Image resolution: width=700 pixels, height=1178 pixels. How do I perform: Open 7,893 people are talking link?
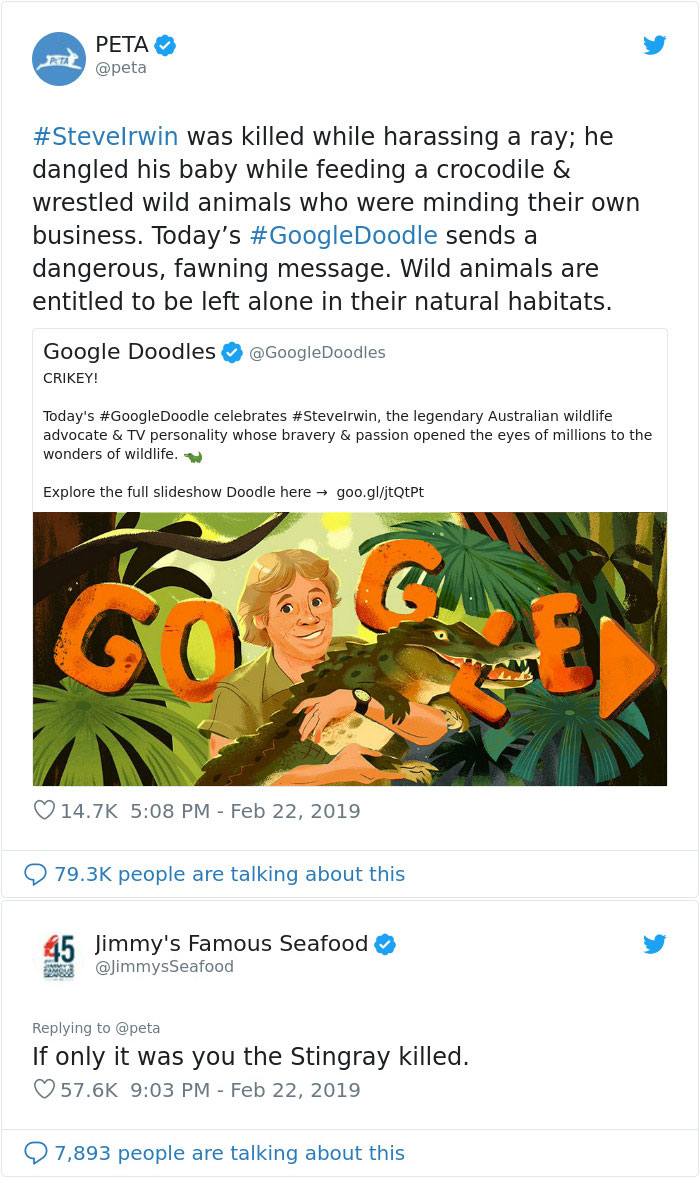pyautogui.click(x=229, y=1153)
